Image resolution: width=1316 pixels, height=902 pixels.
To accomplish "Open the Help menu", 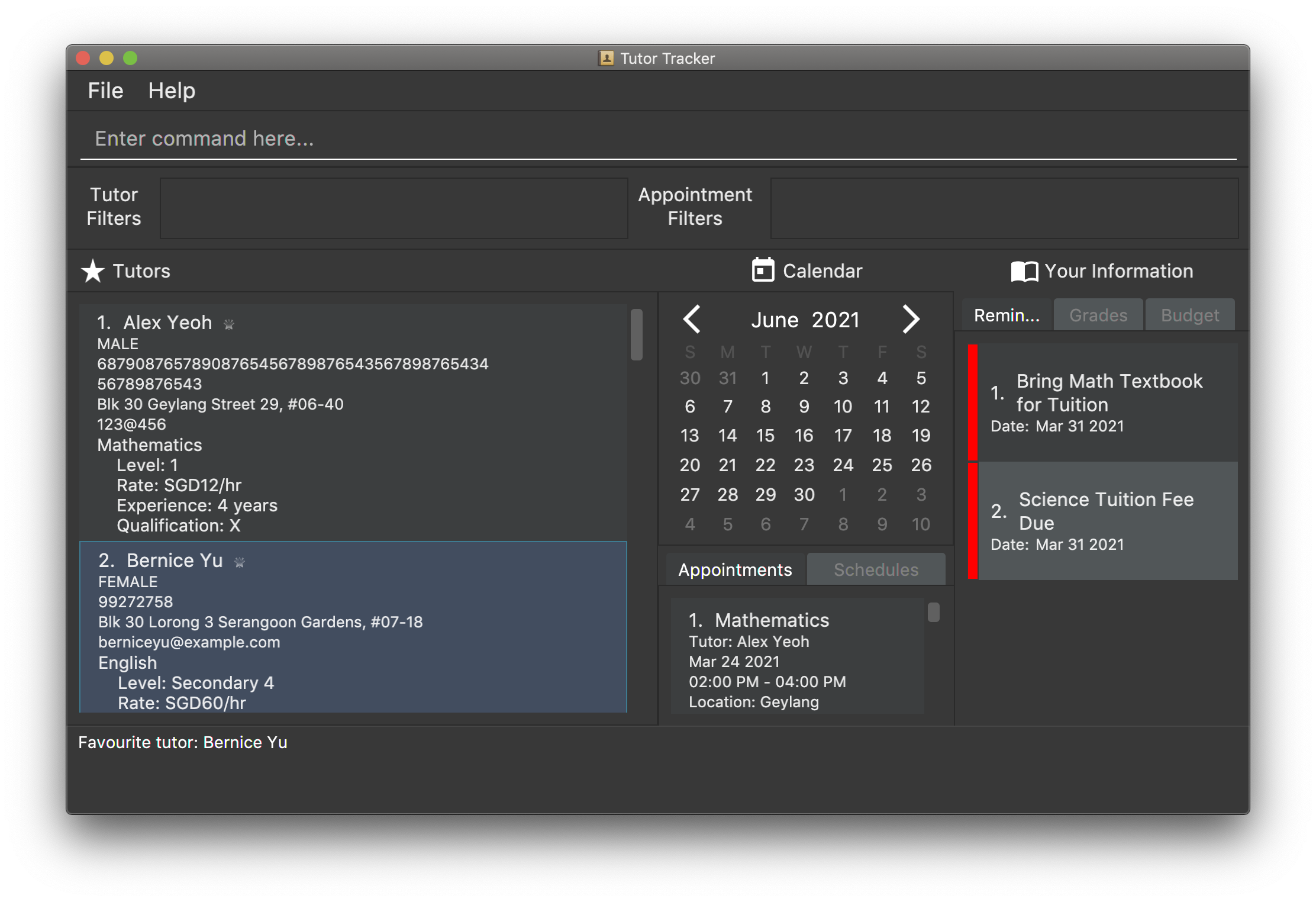I will pyautogui.click(x=172, y=91).
